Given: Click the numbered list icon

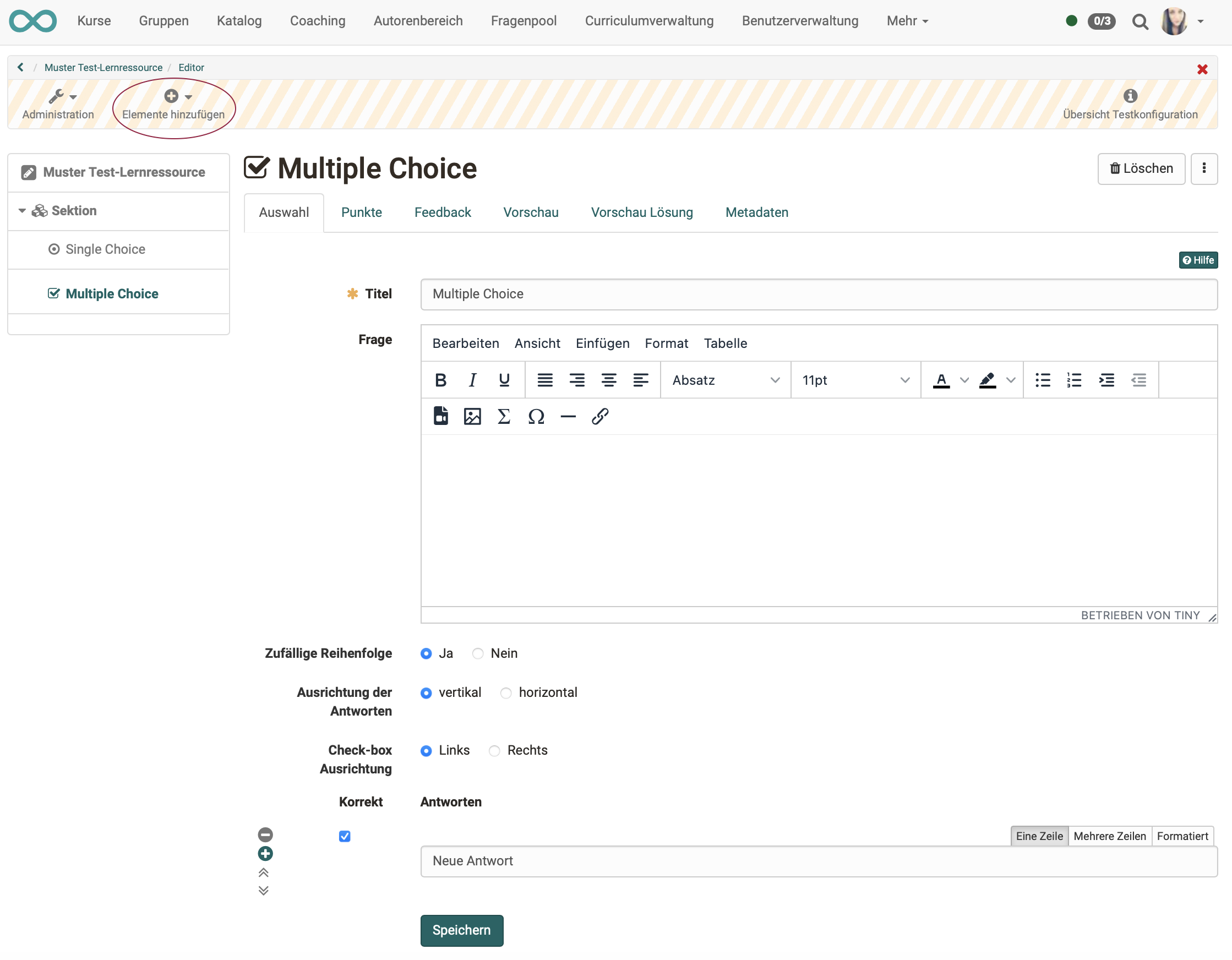Looking at the screenshot, I should (x=1074, y=380).
